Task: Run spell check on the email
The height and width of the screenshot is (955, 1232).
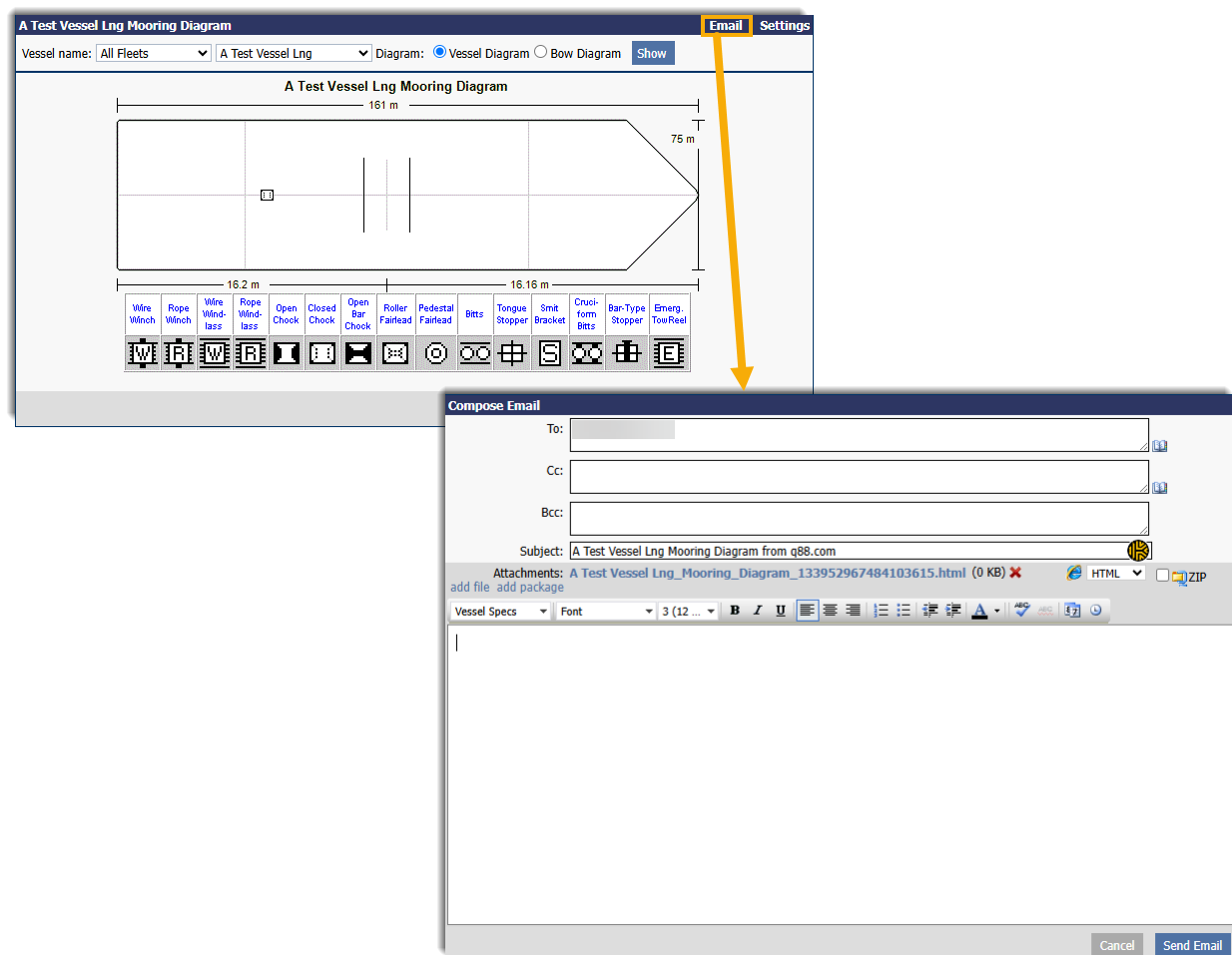Action: (1021, 611)
